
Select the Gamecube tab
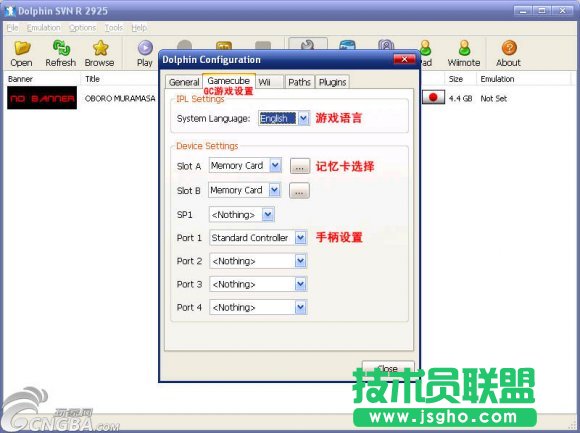[x=229, y=81]
